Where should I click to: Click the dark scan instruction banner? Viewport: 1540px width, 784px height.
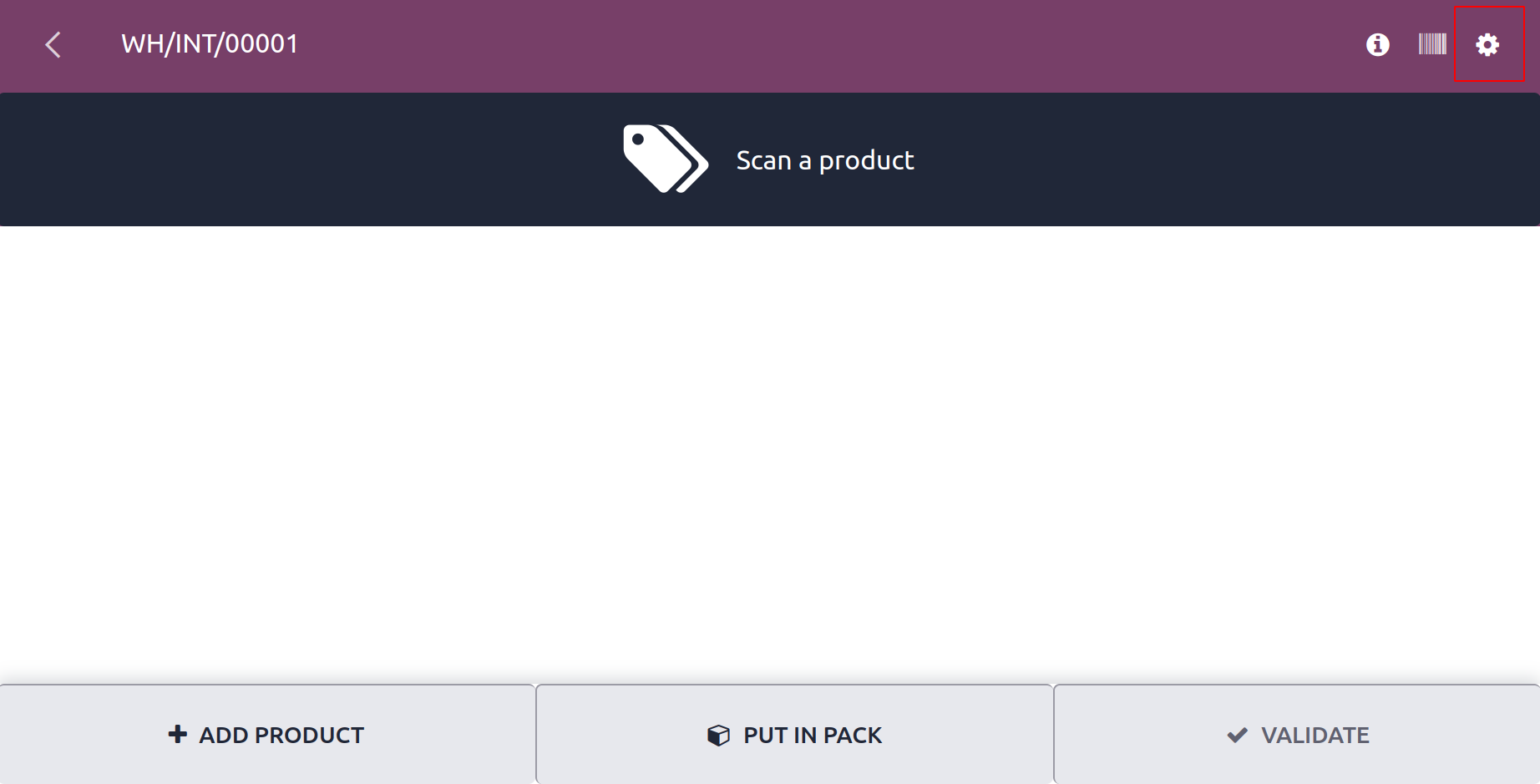tap(770, 159)
